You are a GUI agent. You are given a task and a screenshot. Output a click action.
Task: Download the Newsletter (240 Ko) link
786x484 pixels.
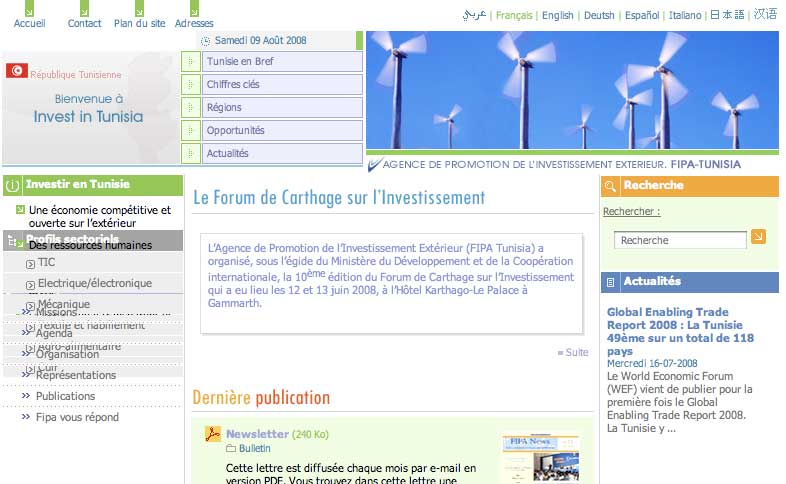[277, 434]
